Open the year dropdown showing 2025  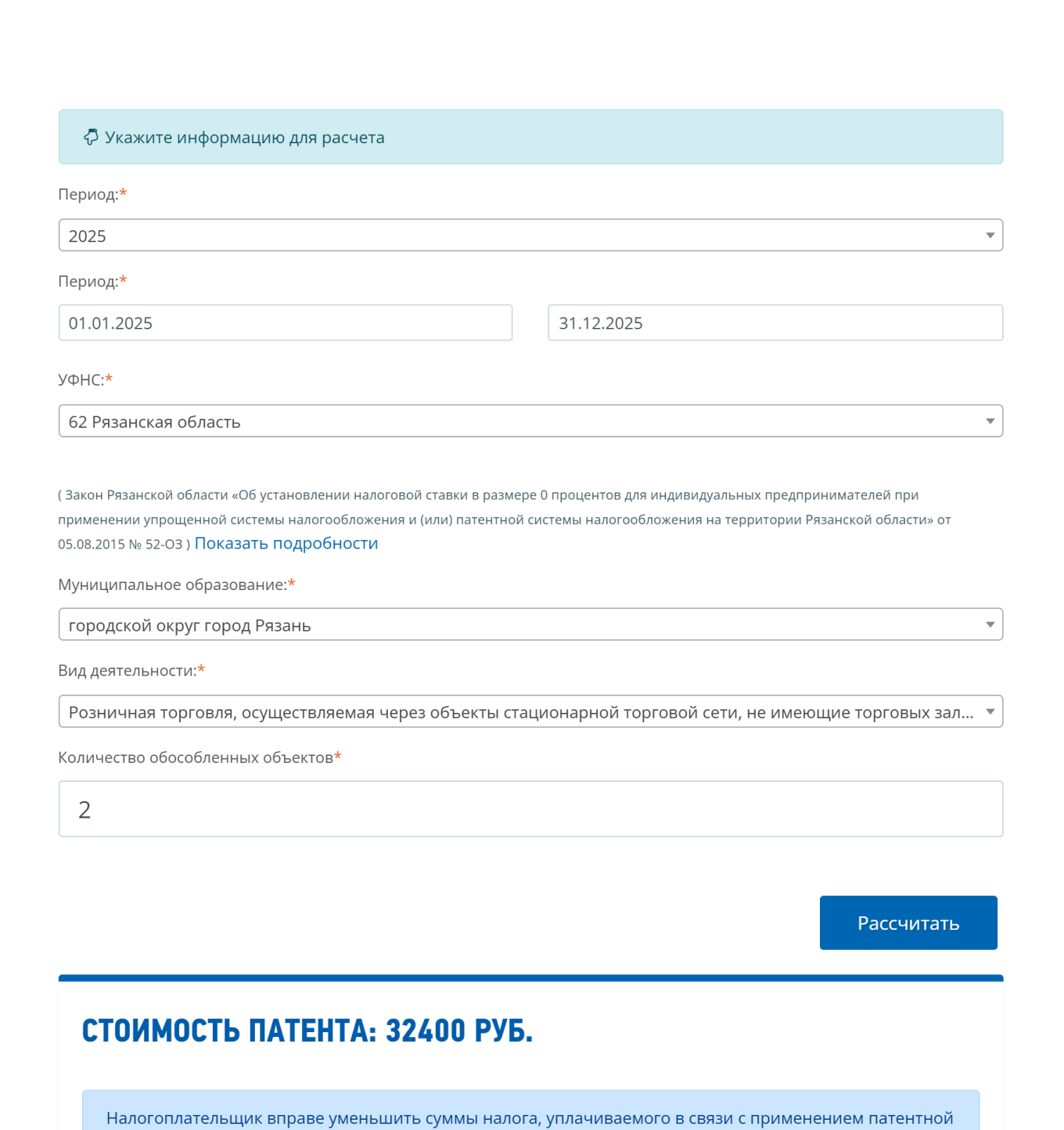click(x=530, y=236)
